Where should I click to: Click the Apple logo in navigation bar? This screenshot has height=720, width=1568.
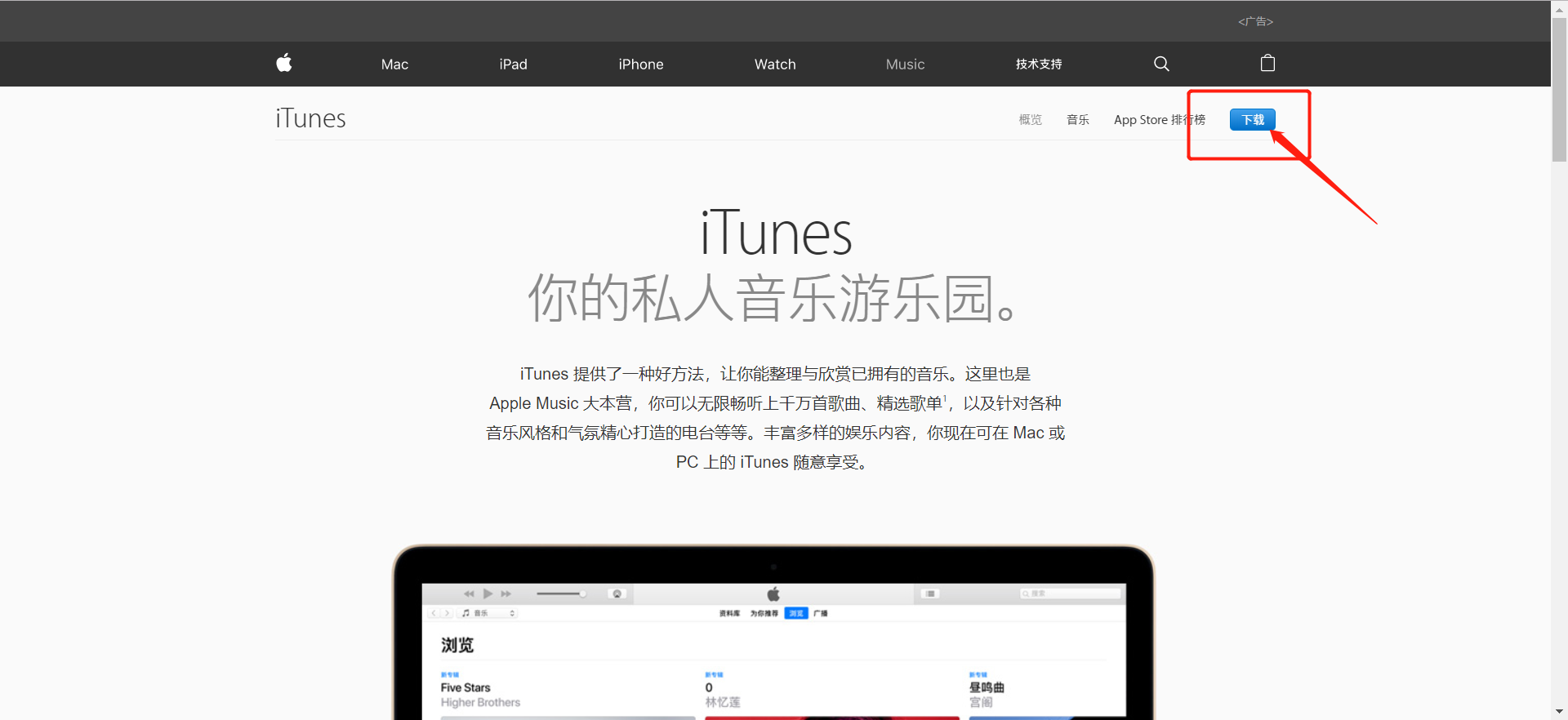[x=284, y=63]
